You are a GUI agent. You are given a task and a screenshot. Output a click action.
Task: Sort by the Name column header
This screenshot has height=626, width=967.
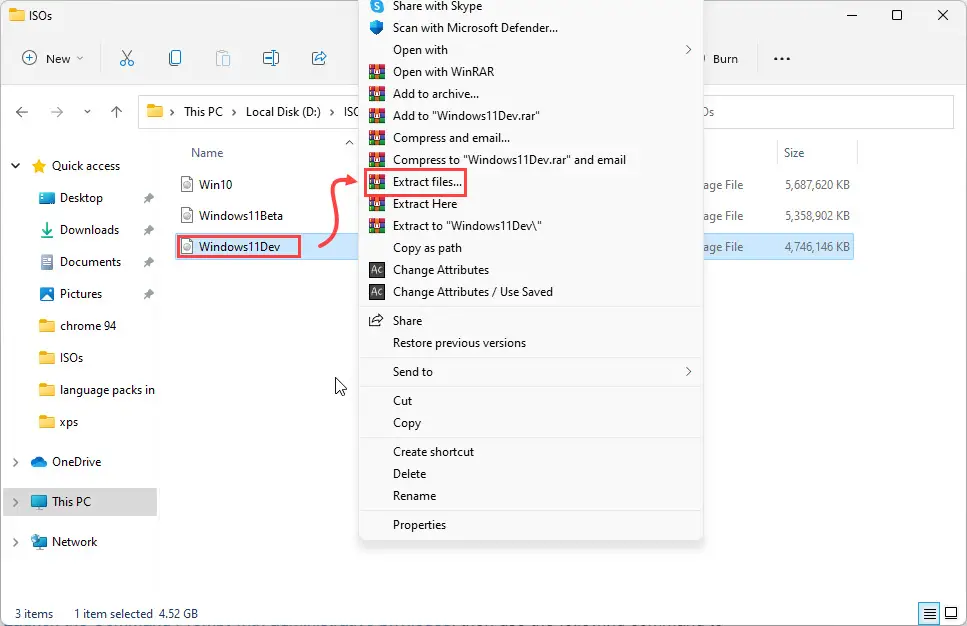207,153
